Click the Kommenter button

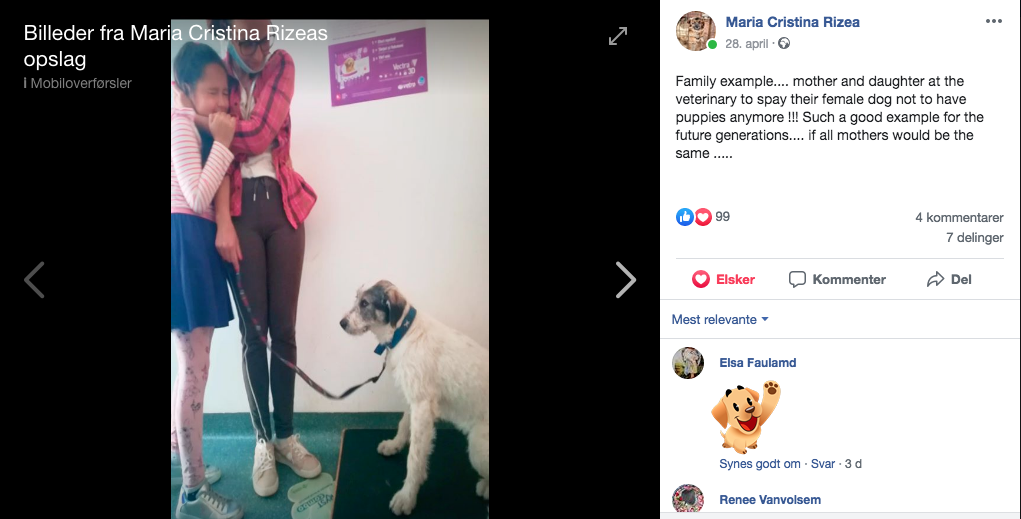tap(837, 279)
